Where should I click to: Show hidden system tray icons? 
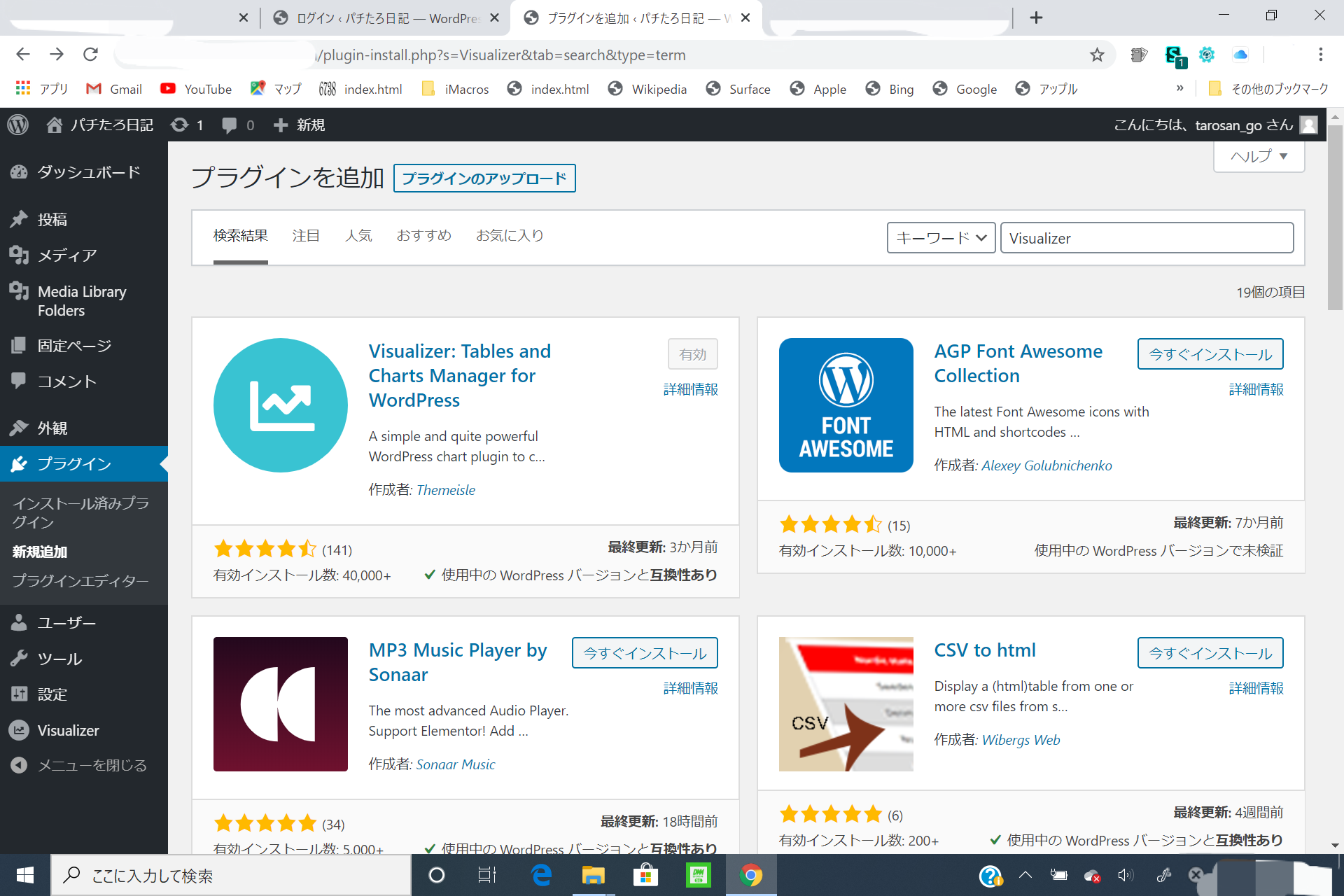click(x=1025, y=874)
